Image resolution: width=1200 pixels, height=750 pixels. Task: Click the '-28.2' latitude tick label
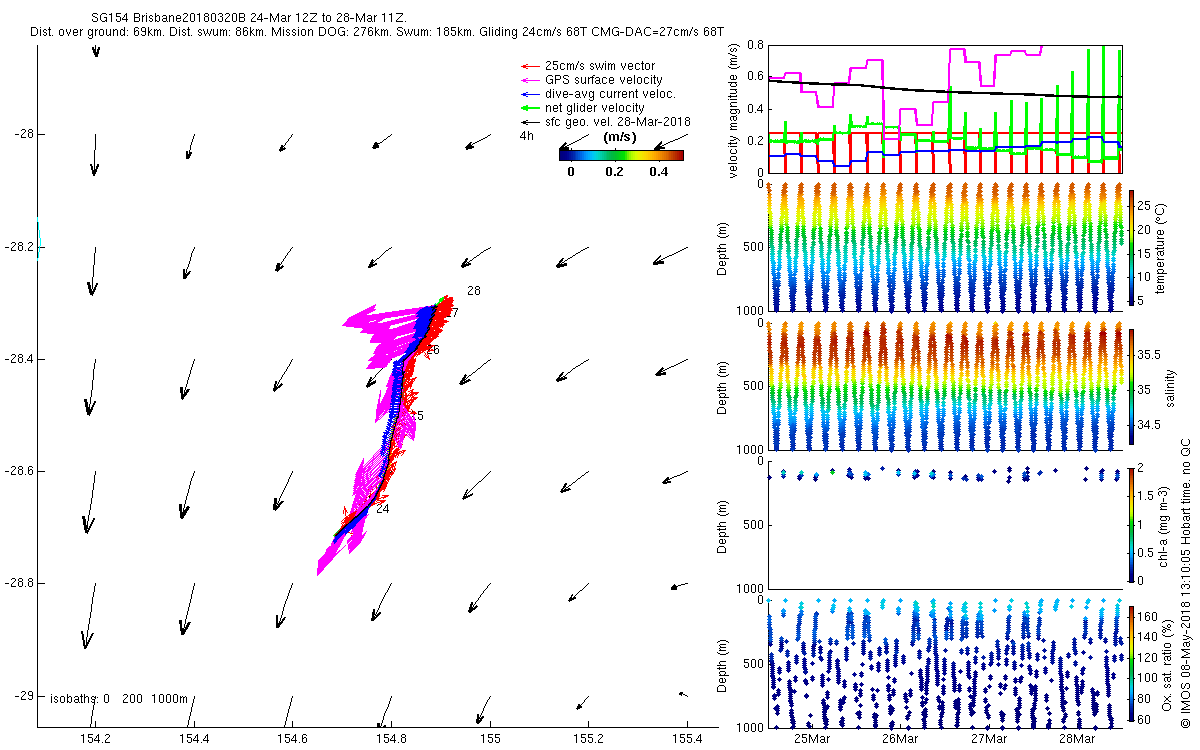pyautogui.click(x=19, y=246)
